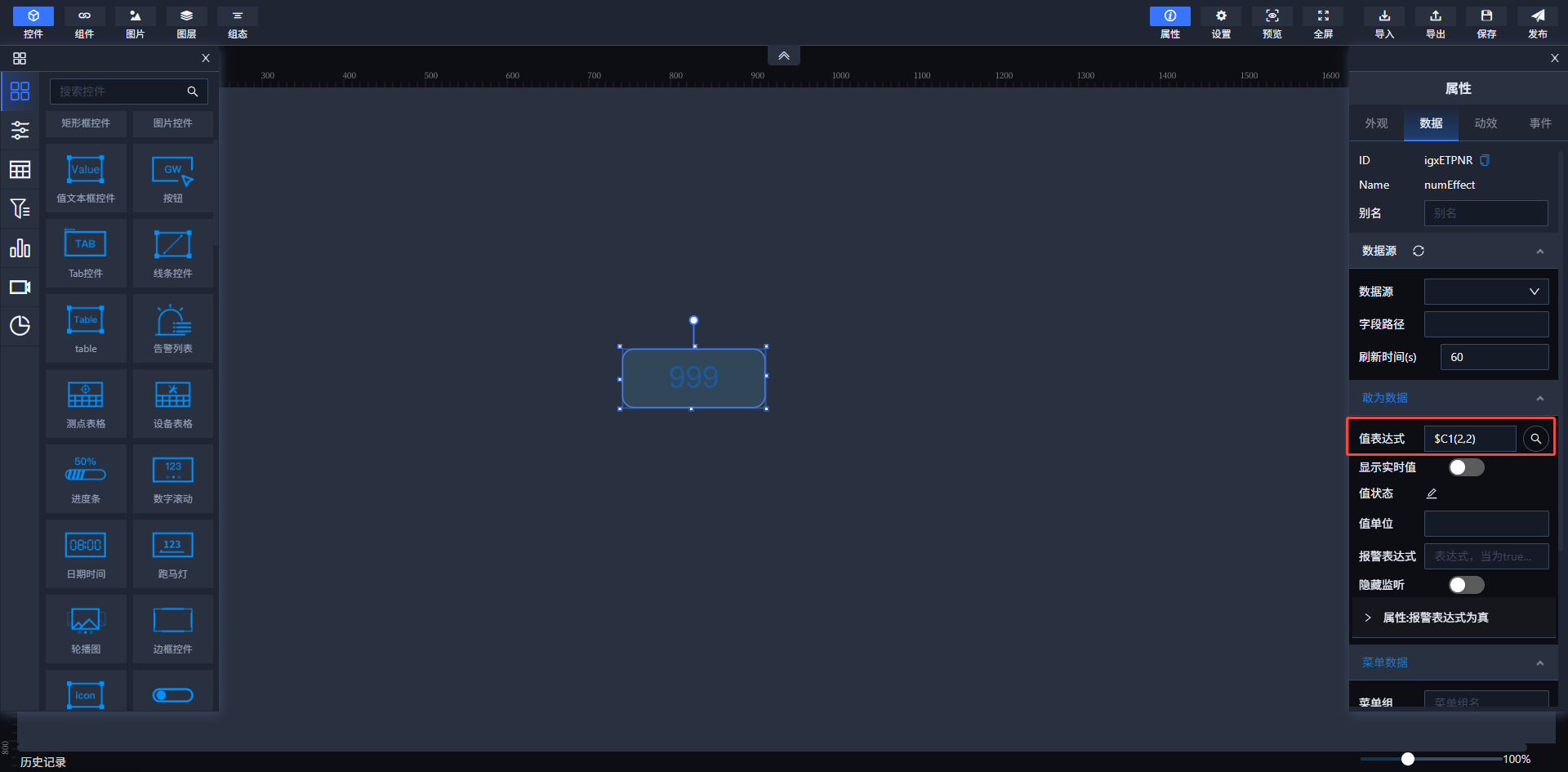Image resolution: width=1568 pixels, height=772 pixels.
Task: Collapse the menu data (菜单数据) section
Action: click(1539, 663)
